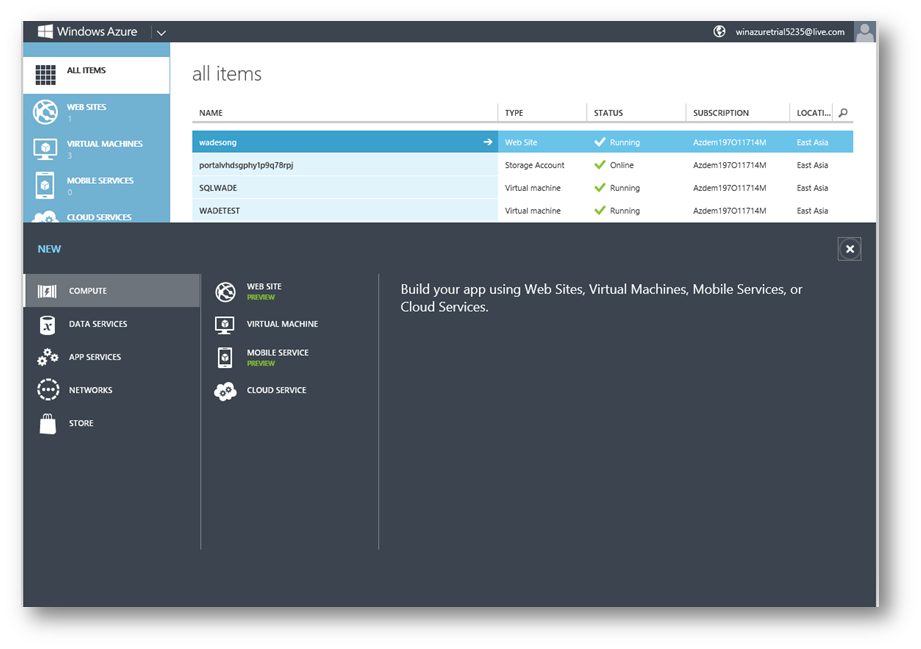Click the search magnifier icon
Image resolution: width=921 pixels, height=649 pixels.
[x=843, y=113]
